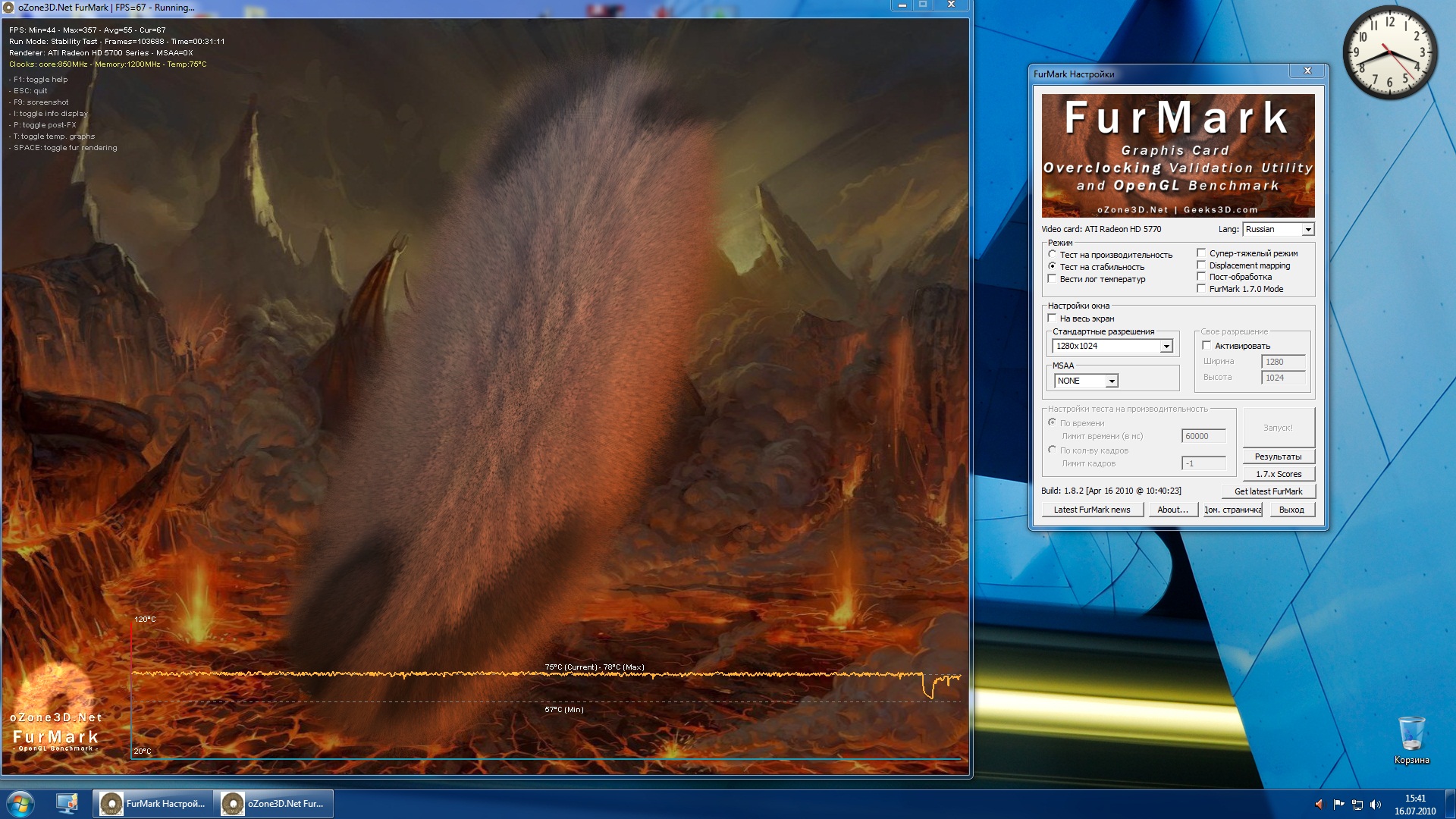Open the Результаты button
The width and height of the screenshot is (1456, 819).
pyautogui.click(x=1278, y=457)
